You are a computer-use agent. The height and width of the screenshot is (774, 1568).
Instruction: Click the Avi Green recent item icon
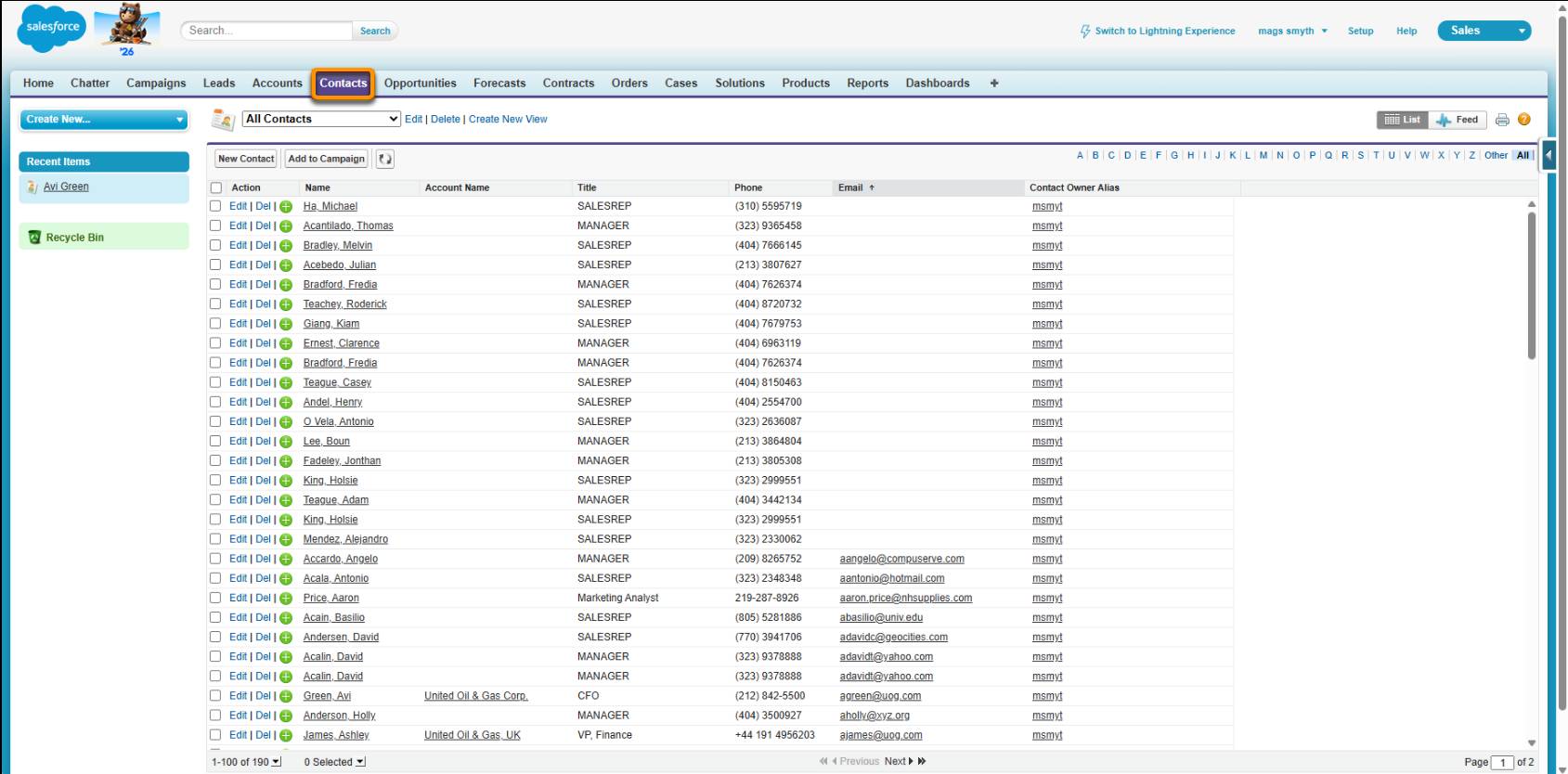click(x=32, y=187)
